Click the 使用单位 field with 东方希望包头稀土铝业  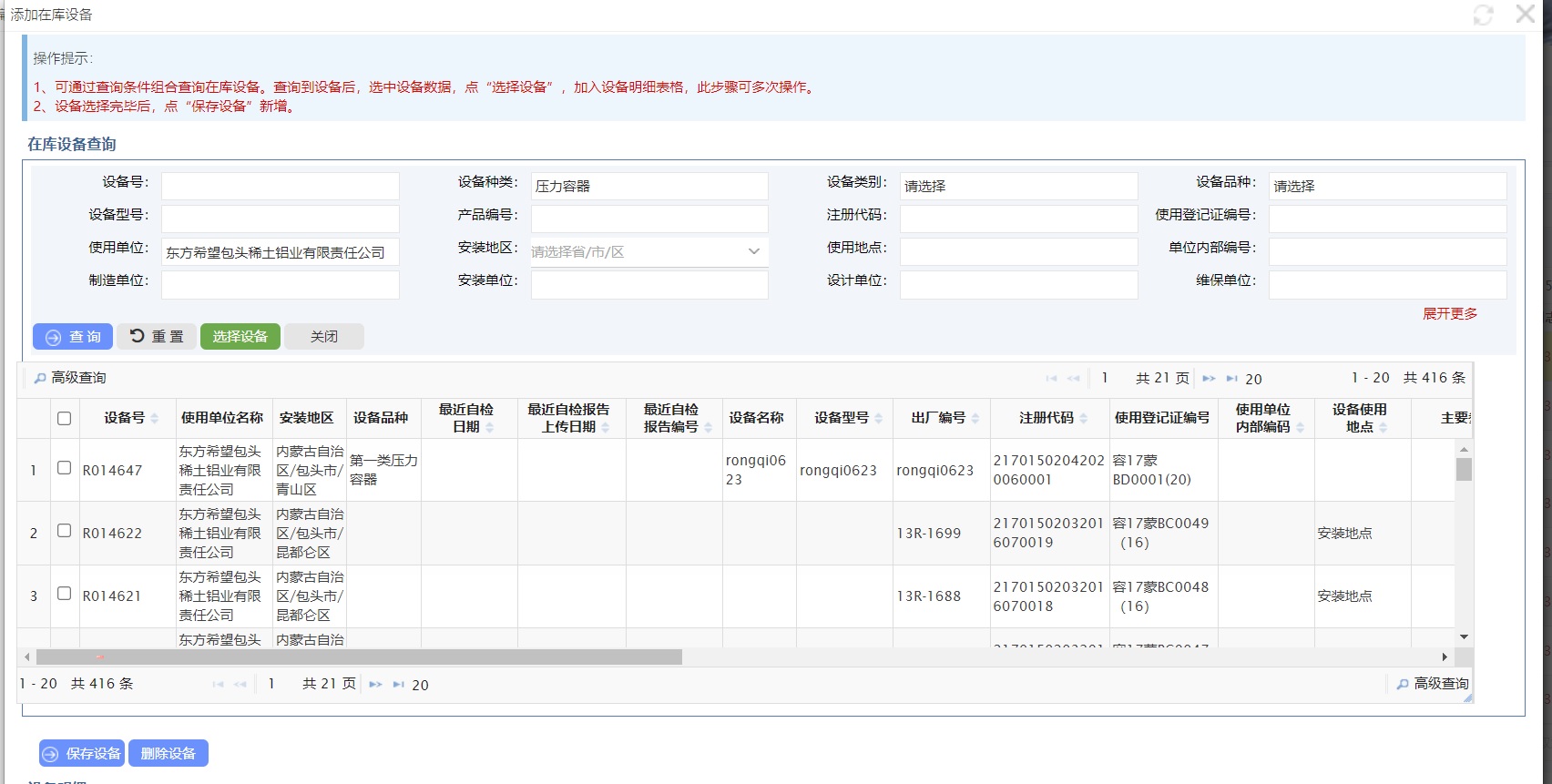coord(281,252)
